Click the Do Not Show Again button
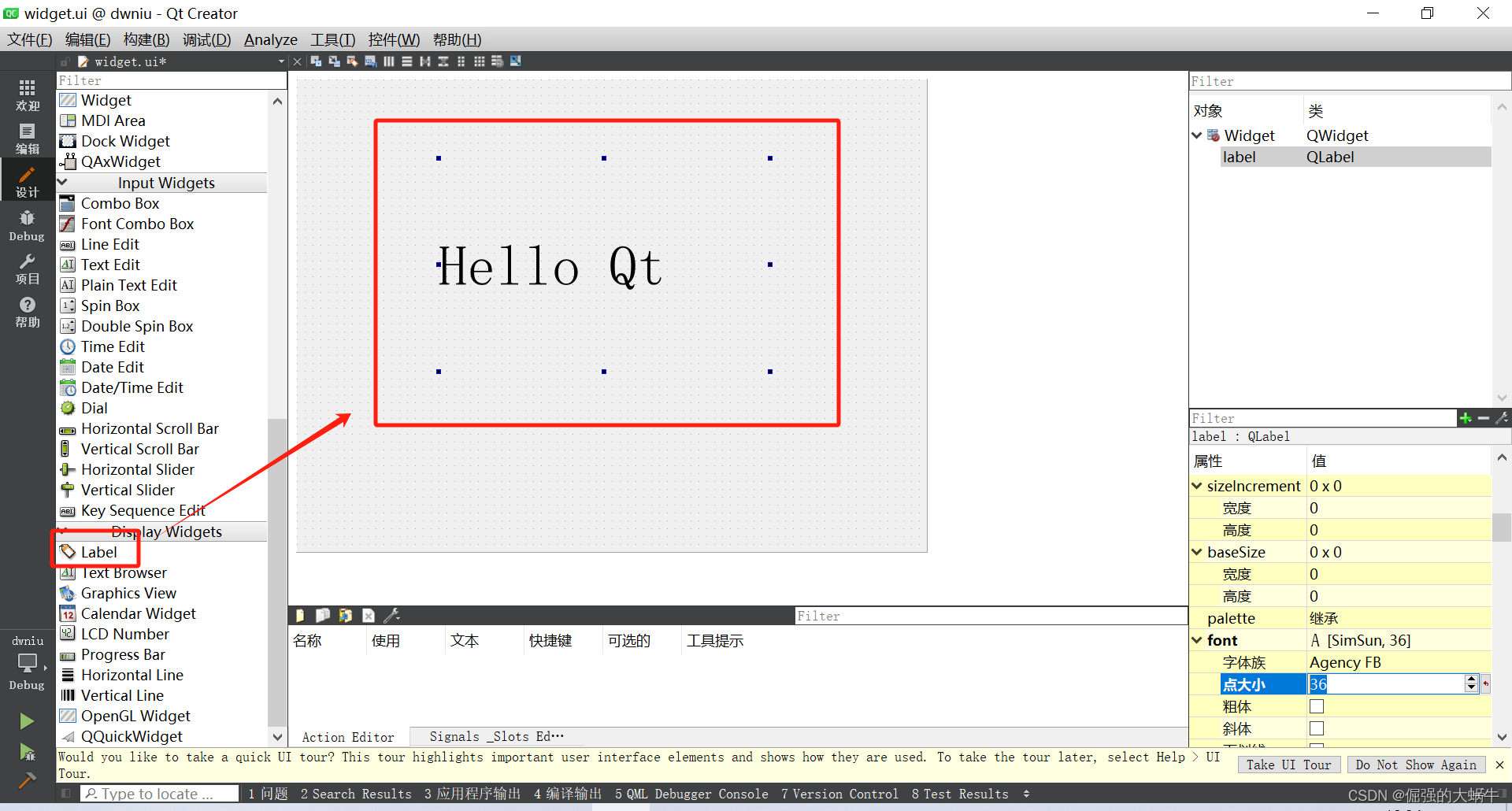 1416,765
